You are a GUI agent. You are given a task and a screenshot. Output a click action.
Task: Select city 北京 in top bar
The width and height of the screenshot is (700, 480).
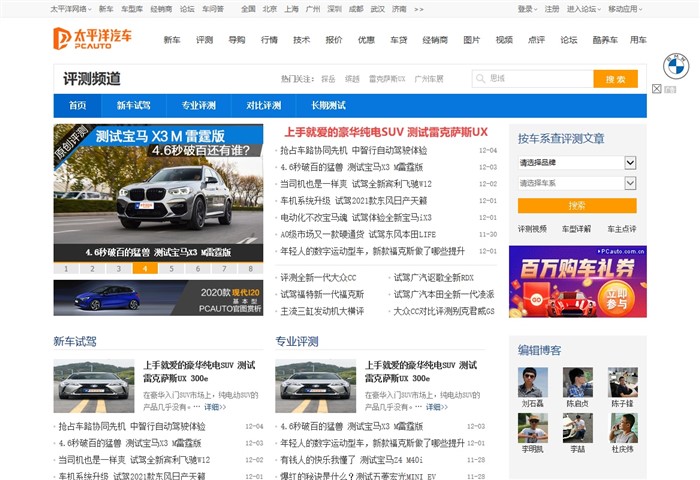(x=270, y=9)
